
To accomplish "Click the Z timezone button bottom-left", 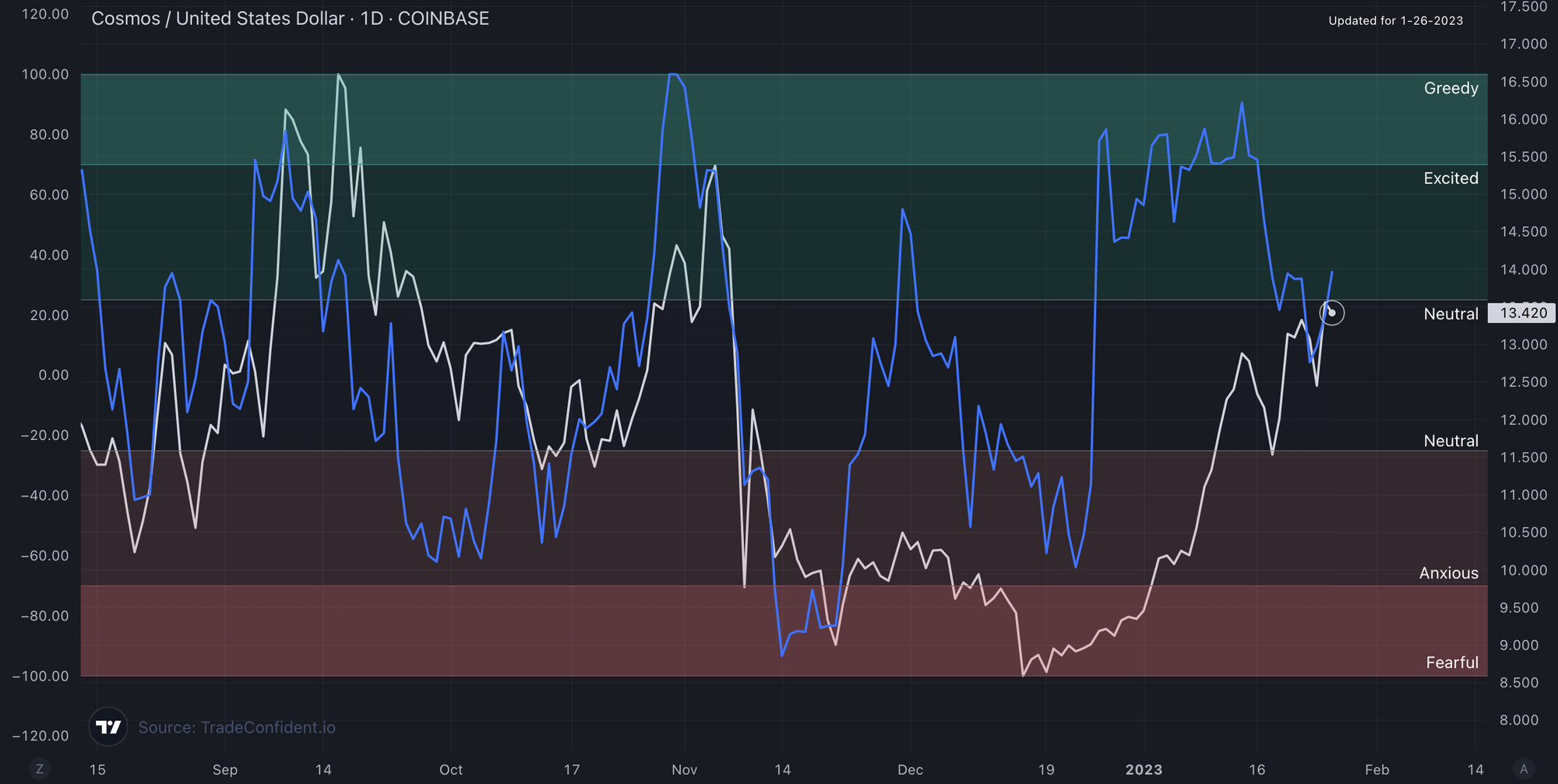I will pos(39,769).
